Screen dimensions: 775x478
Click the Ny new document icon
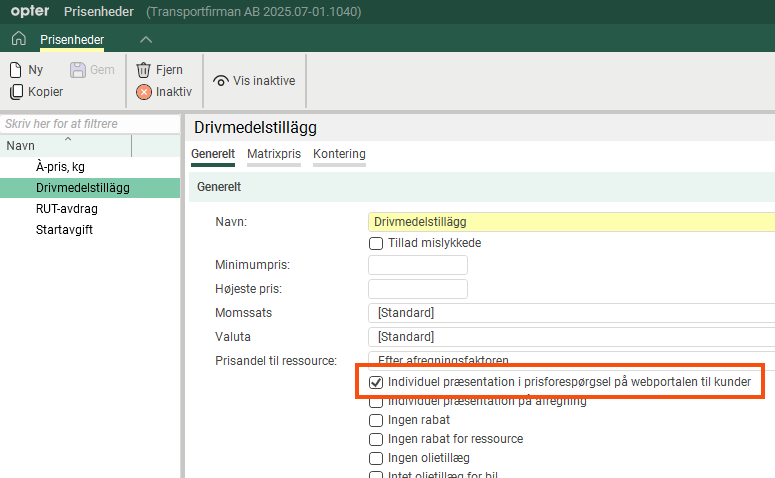point(16,70)
